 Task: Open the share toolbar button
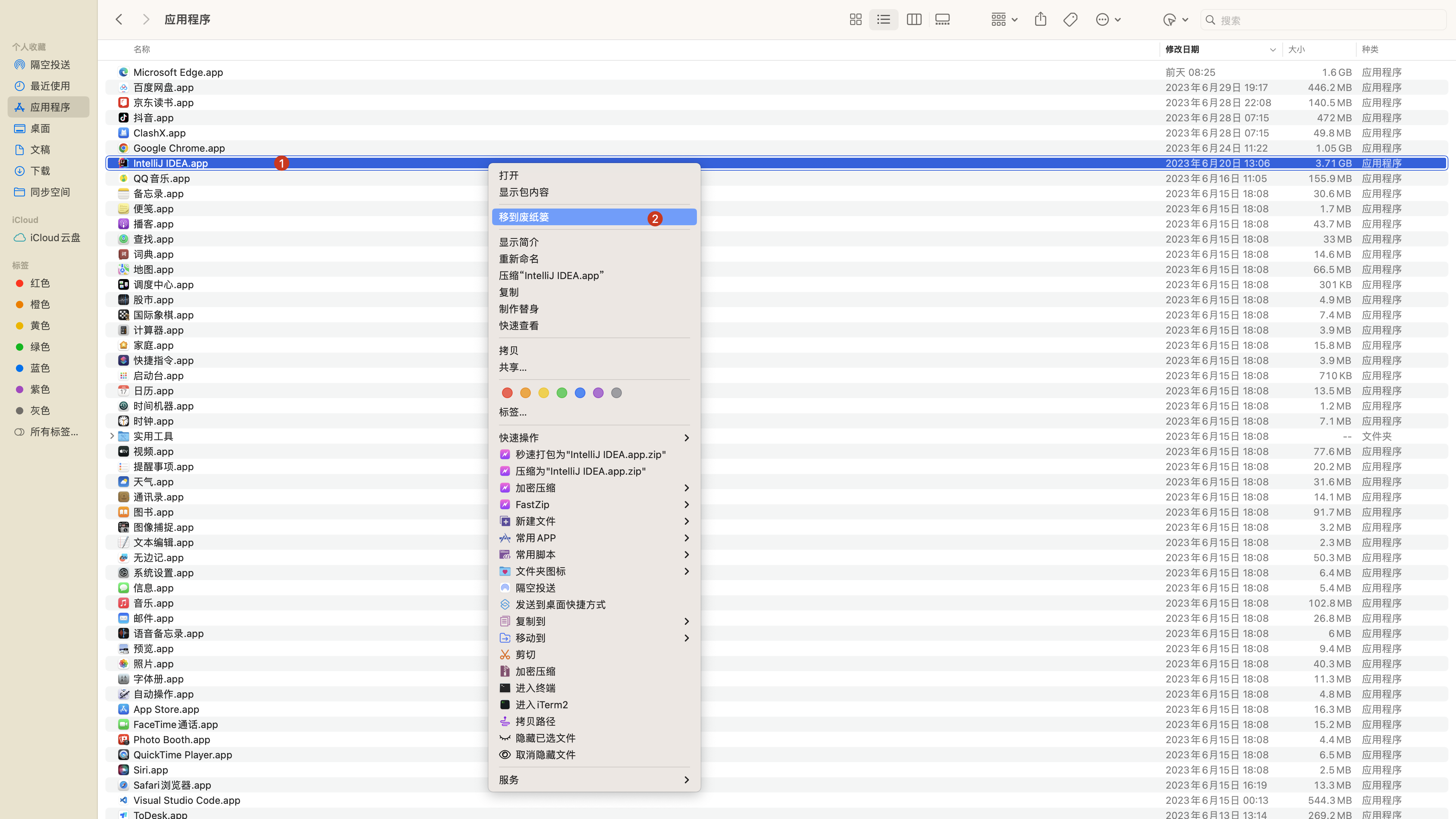coord(1040,20)
